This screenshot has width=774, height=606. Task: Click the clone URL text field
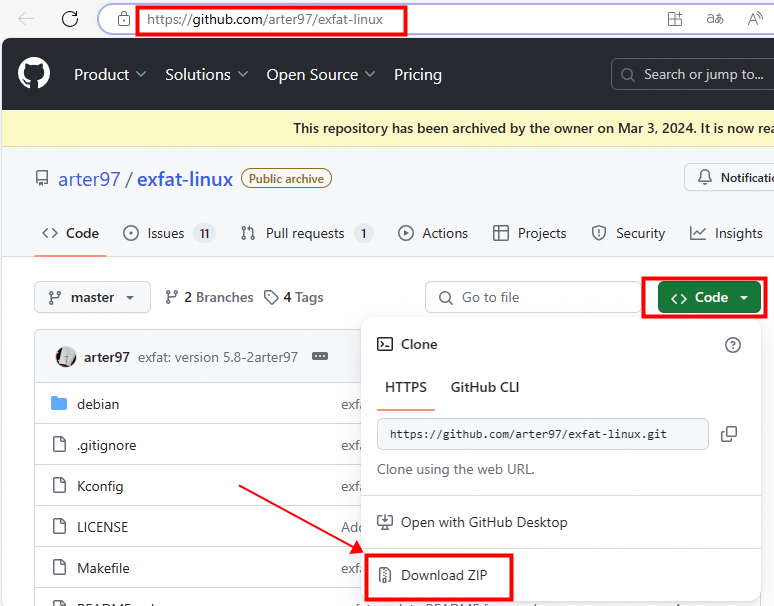pyautogui.click(x=542, y=434)
